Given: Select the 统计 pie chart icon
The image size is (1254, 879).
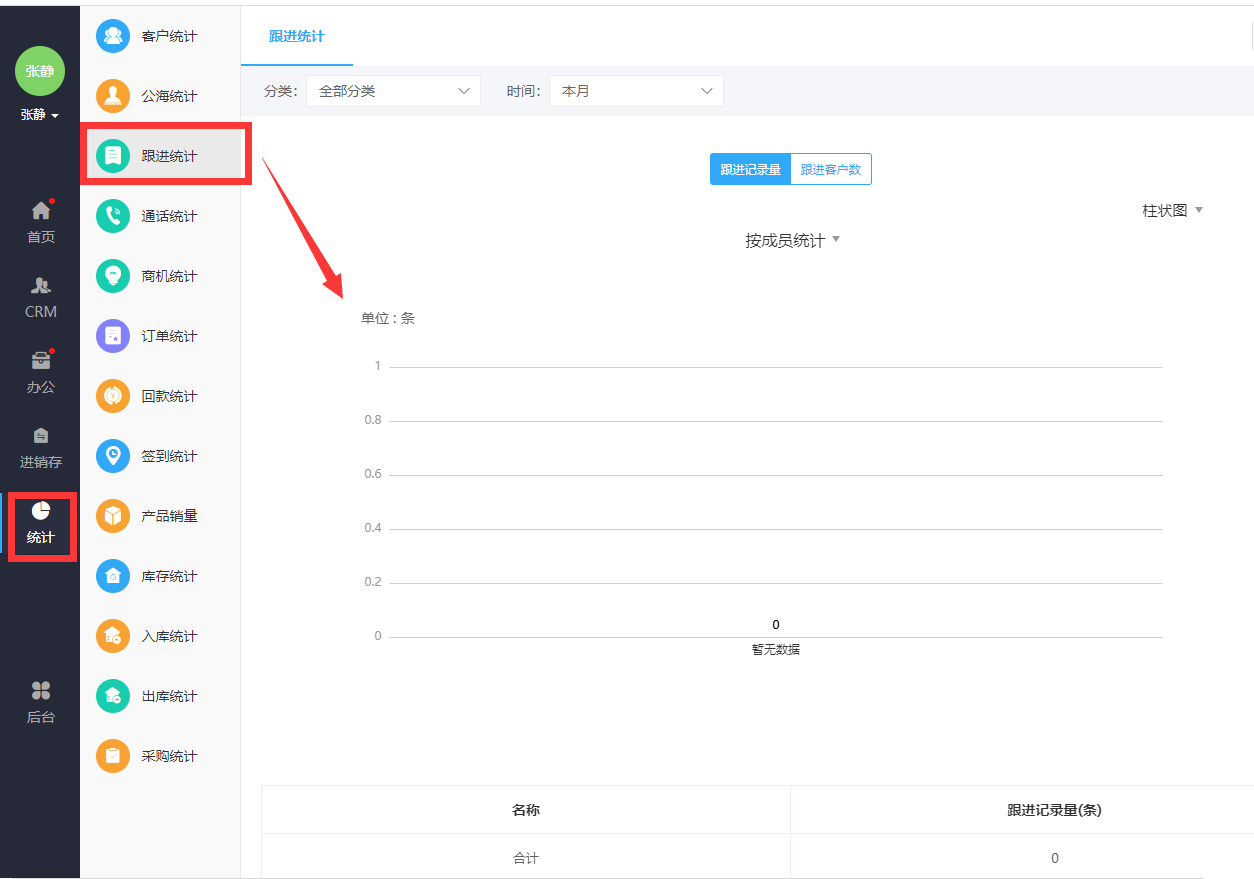Looking at the screenshot, I should point(40,511).
